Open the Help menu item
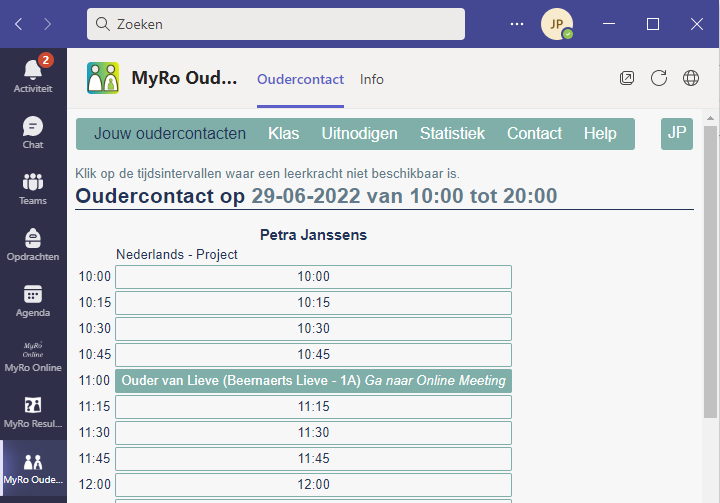720x503 pixels. click(x=600, y=134)
